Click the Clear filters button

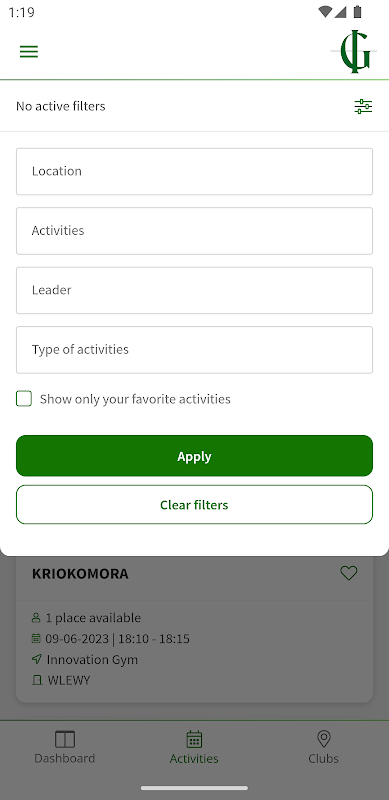click(x=194, y=505)
